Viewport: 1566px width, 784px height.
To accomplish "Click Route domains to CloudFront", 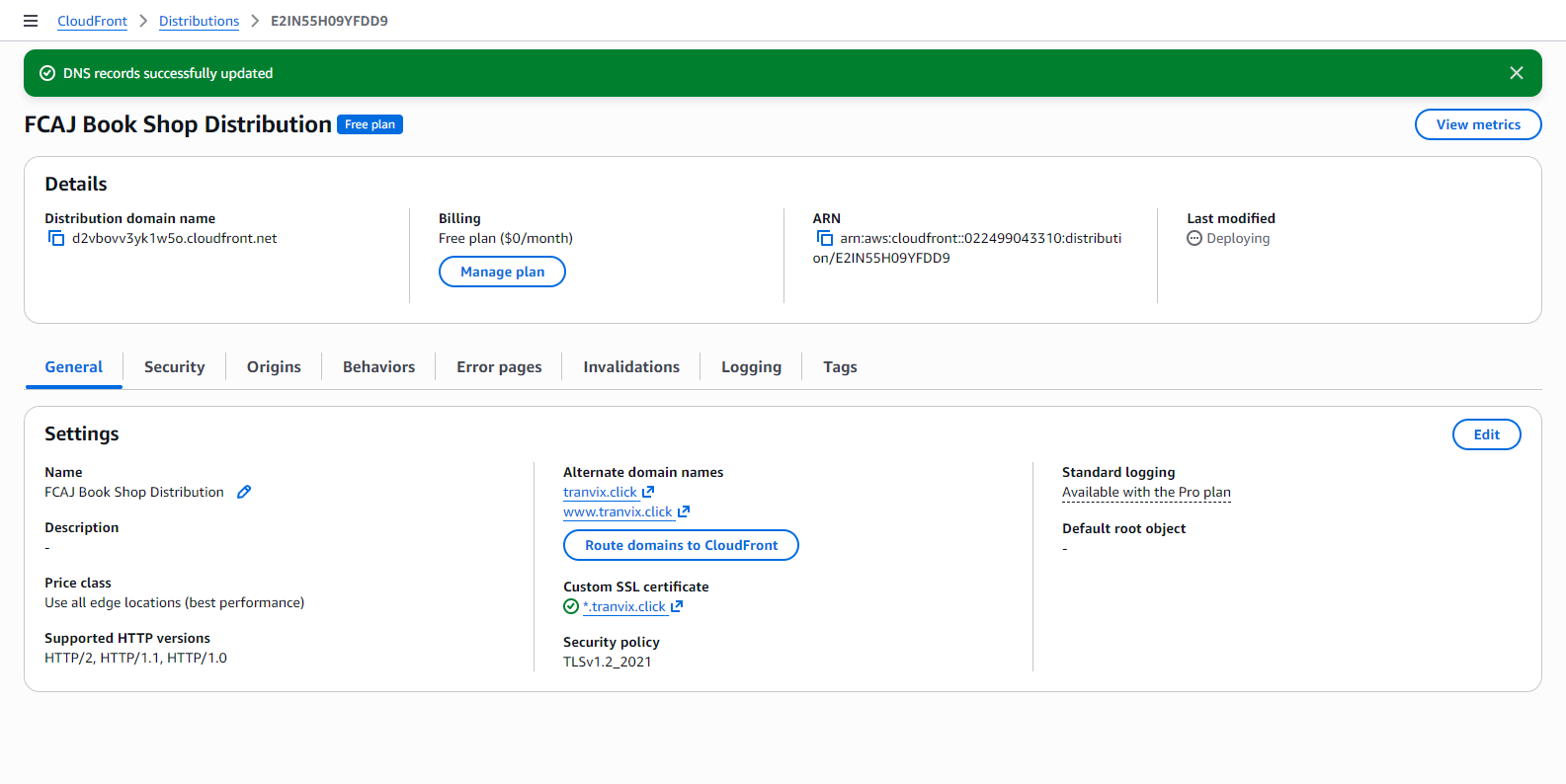I will coord(681,545).
